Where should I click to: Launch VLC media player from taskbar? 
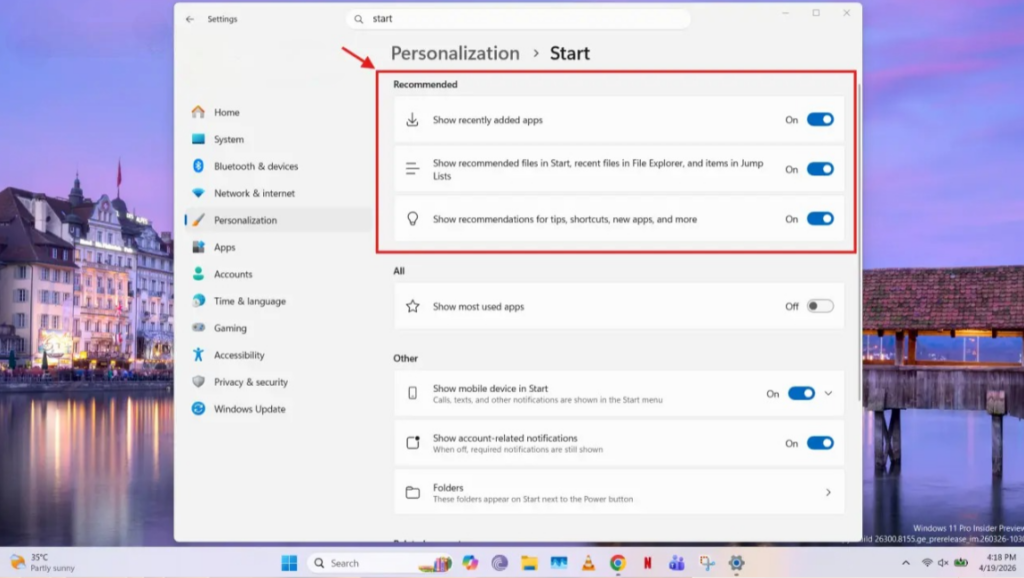coord(588,563)
